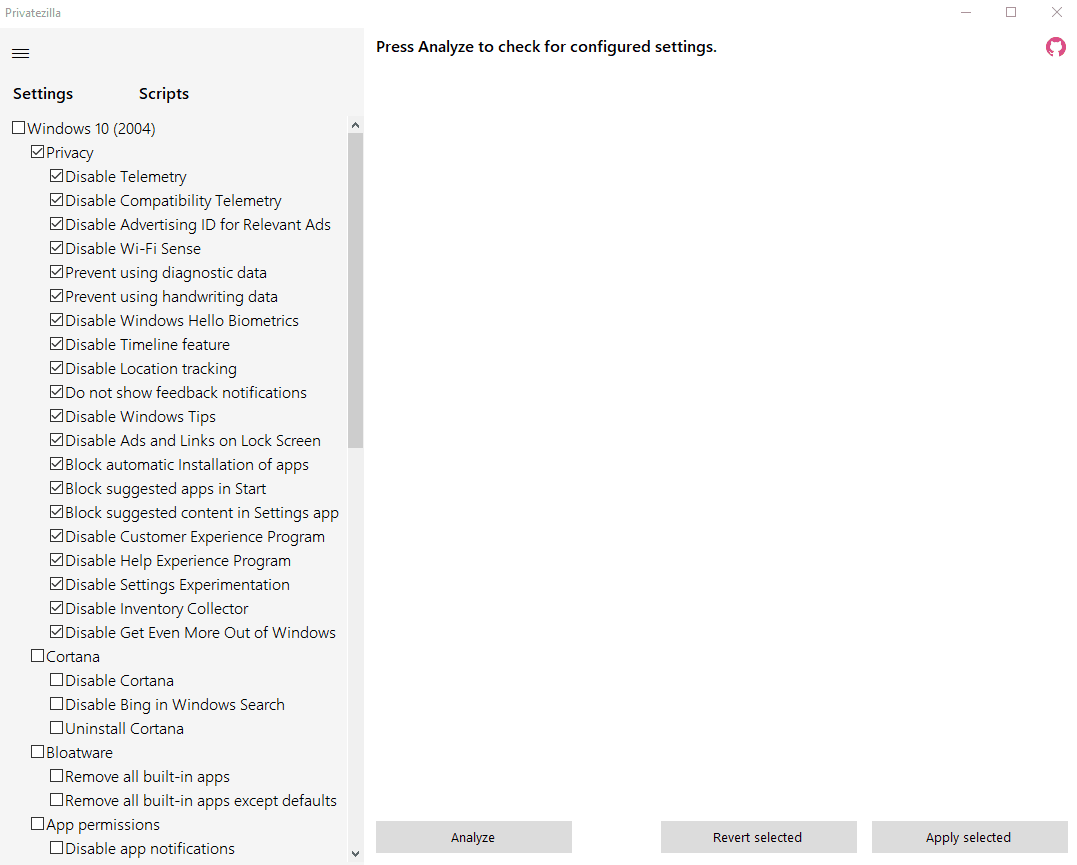The width and height of the screenshot is (1077, 865).
Task: Open the hamburger menu
Action: point(21,54)
